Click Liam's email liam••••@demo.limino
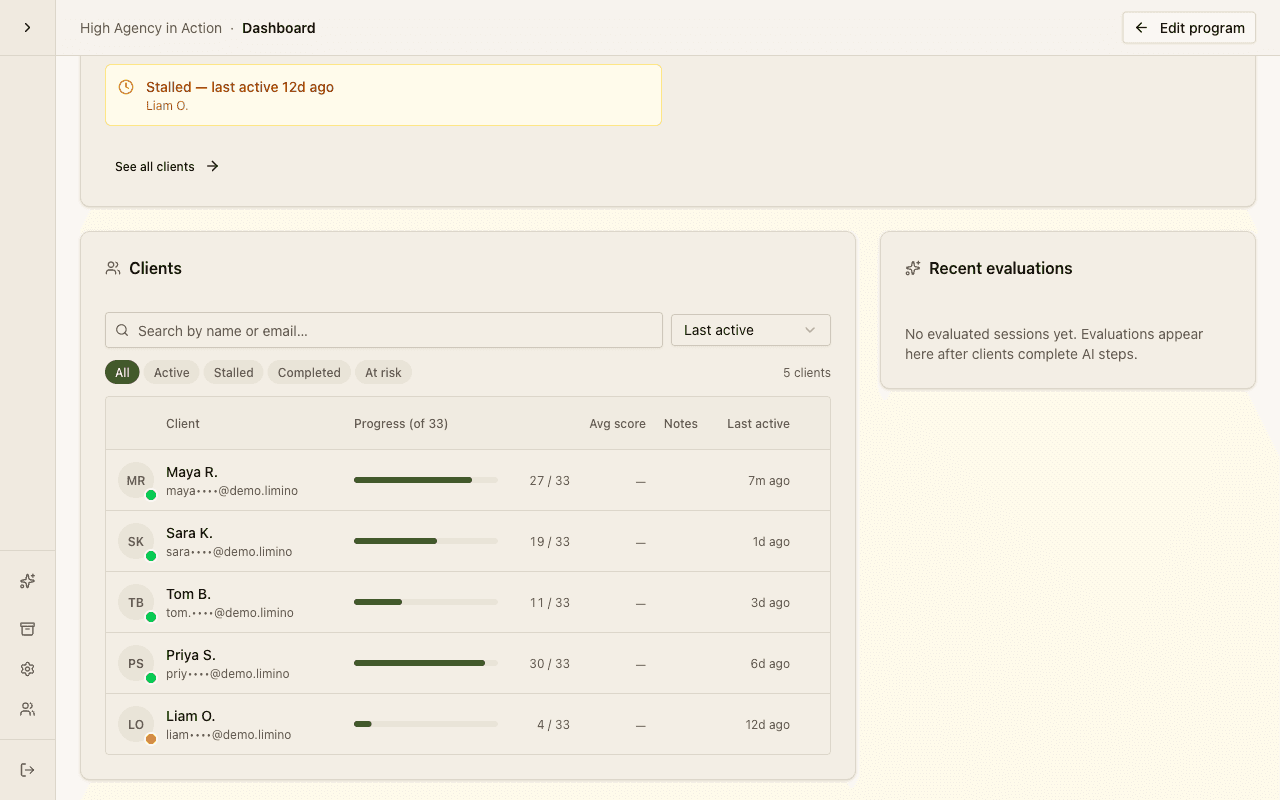The height and width of the screenshot is (800, 1280). [x=229, y=735]
